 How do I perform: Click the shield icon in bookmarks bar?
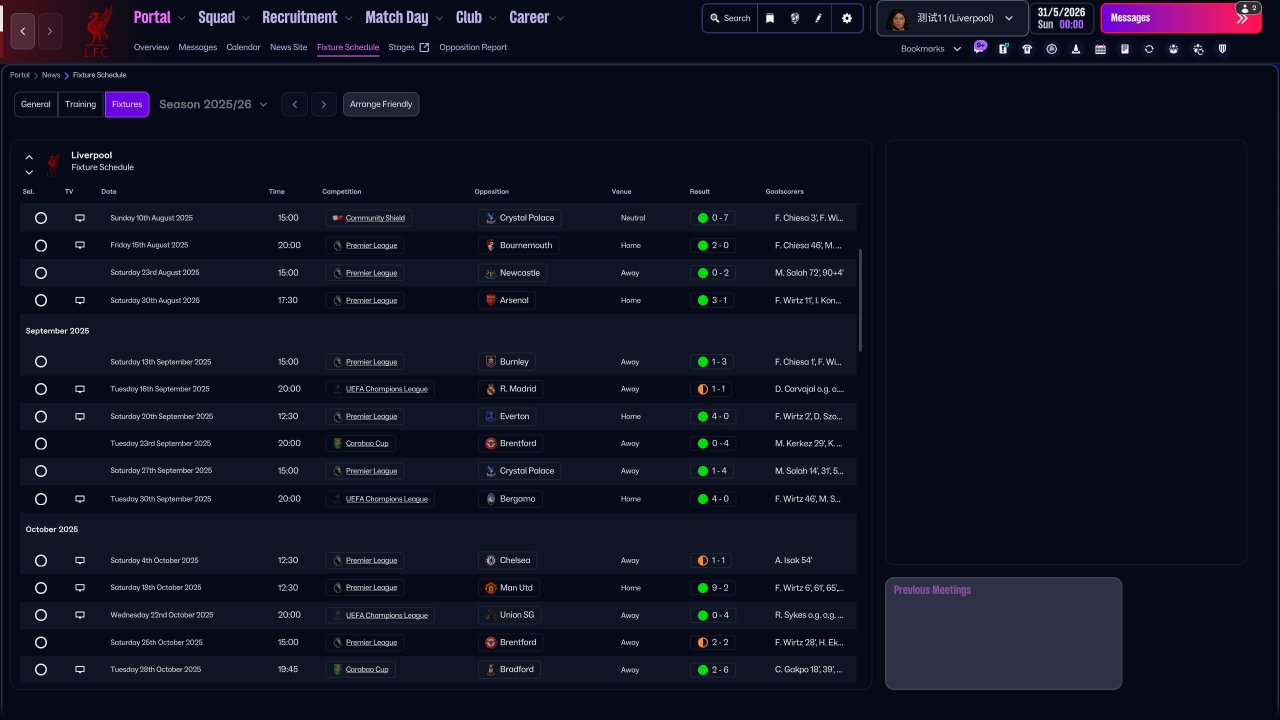coord(1222,49)
